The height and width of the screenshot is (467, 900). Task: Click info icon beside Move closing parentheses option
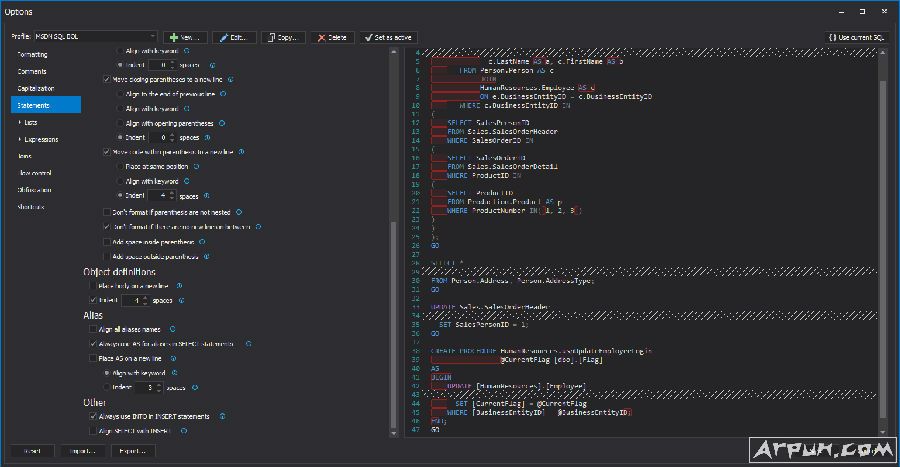click(x=231, y=79)
